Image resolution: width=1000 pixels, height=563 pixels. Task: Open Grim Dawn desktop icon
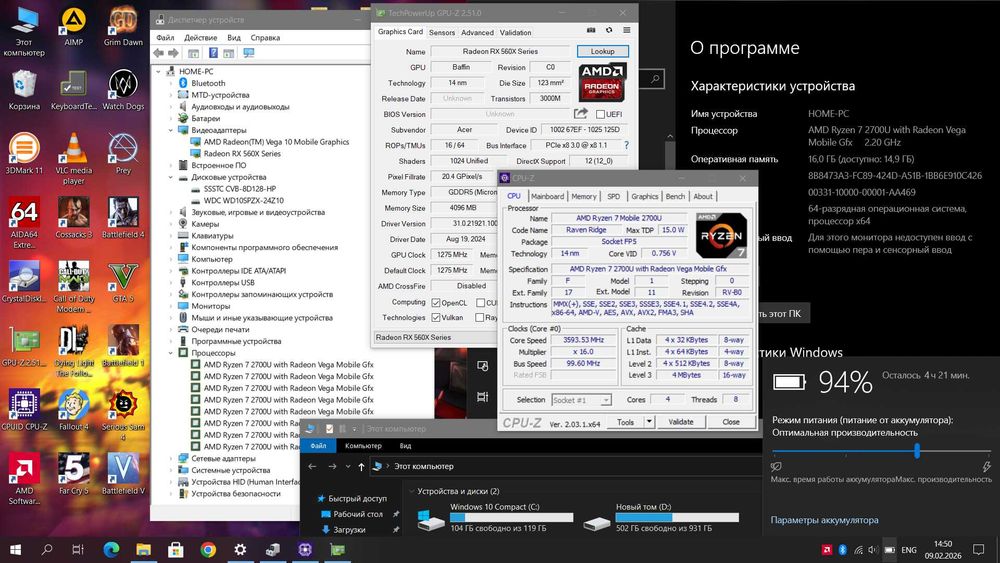(x=123, y=26)
